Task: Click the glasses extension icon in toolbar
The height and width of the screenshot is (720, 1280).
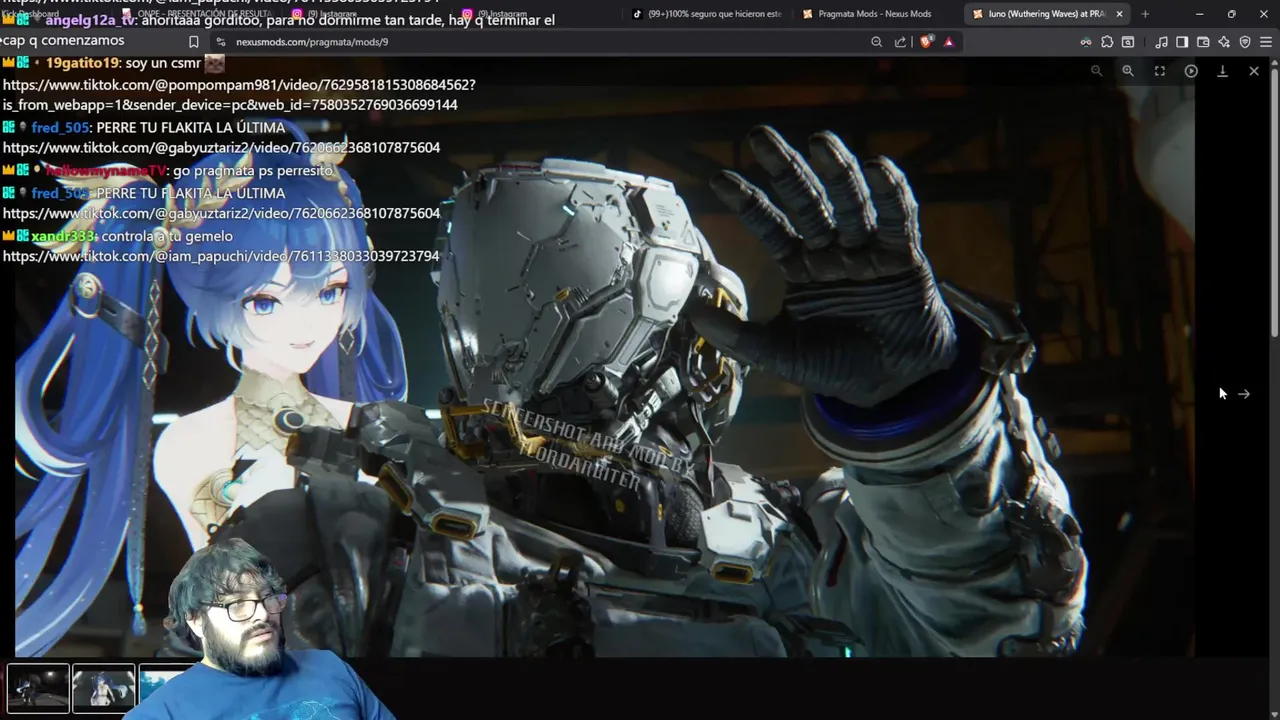Action: click(1086, 42)
